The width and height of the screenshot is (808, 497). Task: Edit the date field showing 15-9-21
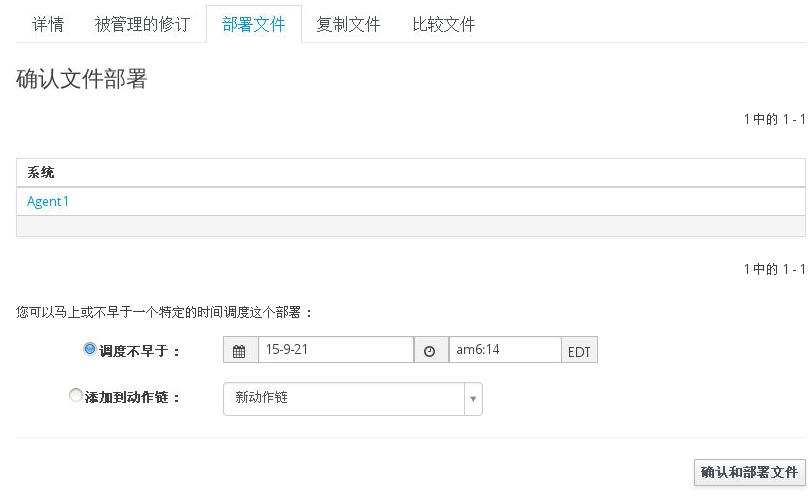[x=336, y=350]
